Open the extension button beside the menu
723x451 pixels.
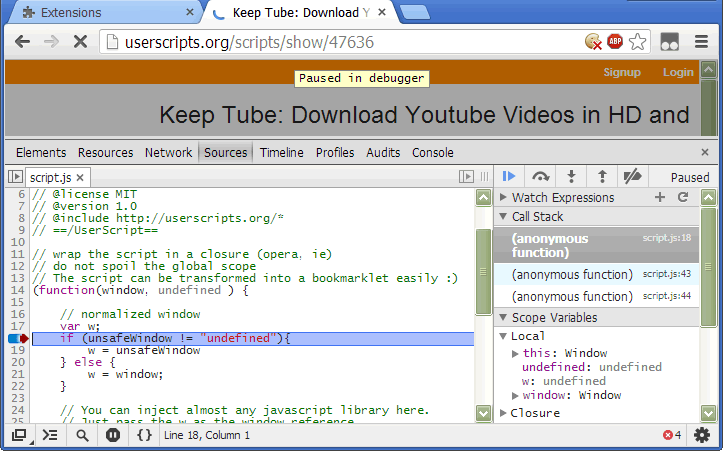point(670,42)
